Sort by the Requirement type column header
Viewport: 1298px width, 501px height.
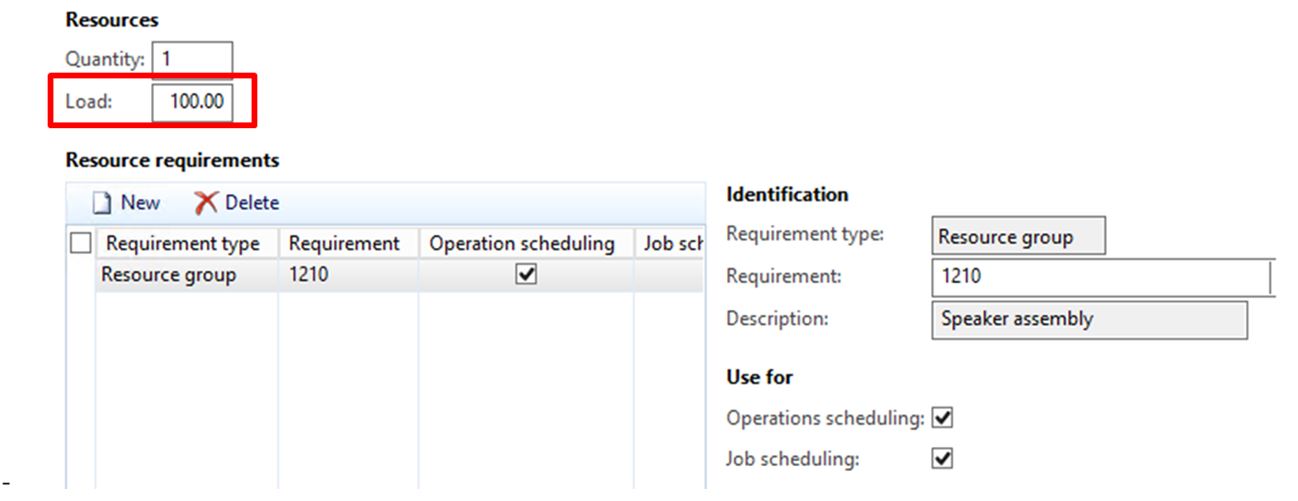pos(182,243)
